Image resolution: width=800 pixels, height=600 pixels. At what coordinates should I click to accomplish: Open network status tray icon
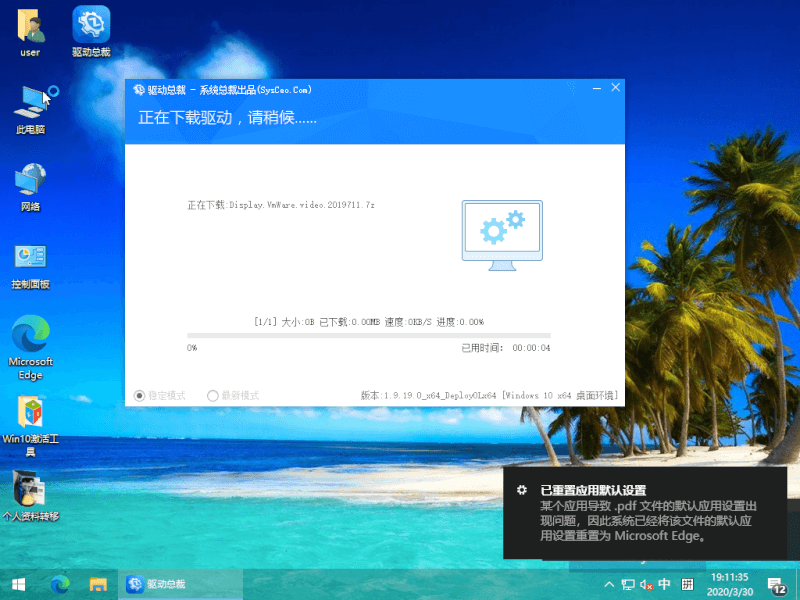pos(628,585)
